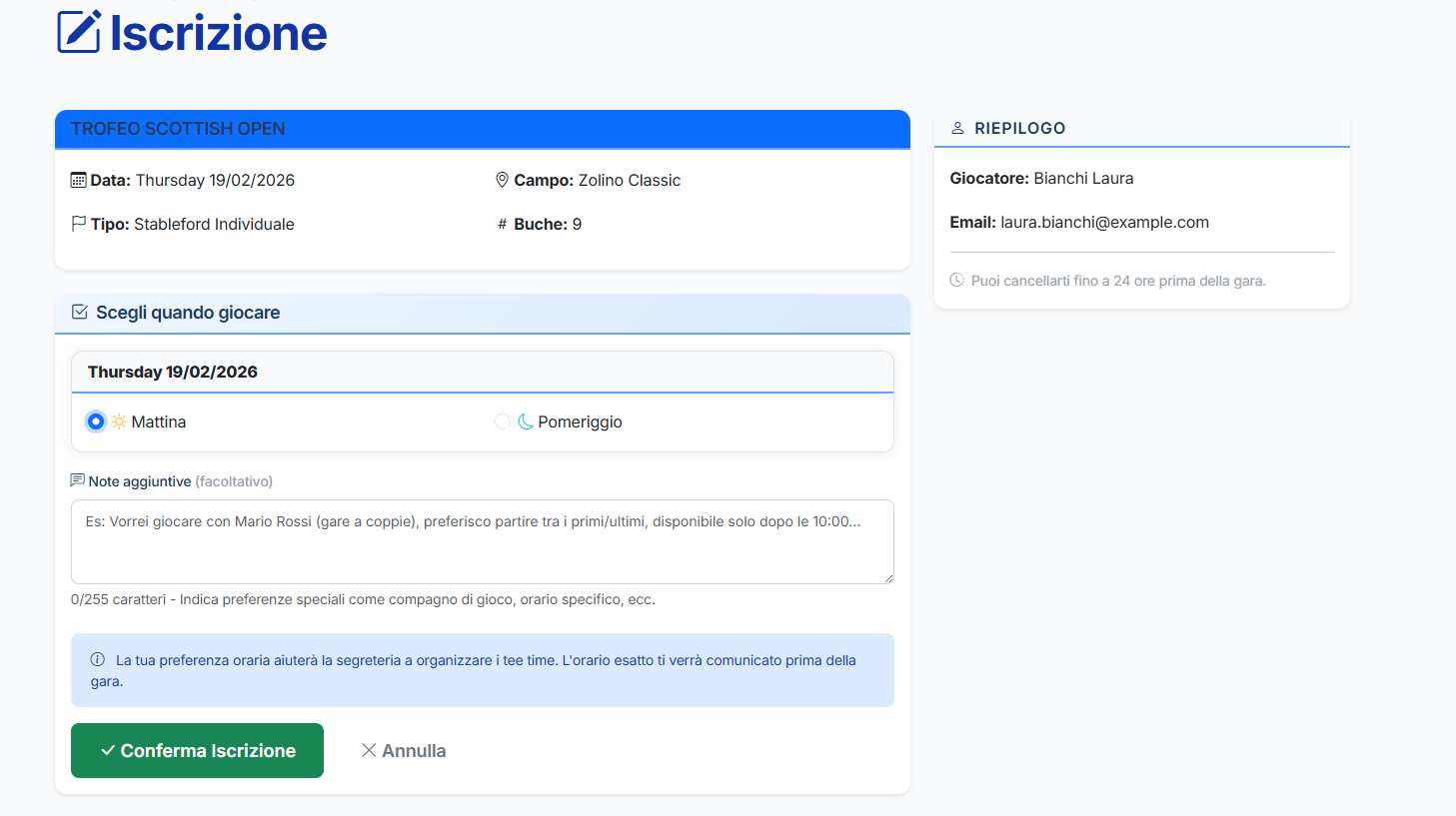Click the calendar icon next to Data
1456x816 pixels.
click(x=79, y=180)
